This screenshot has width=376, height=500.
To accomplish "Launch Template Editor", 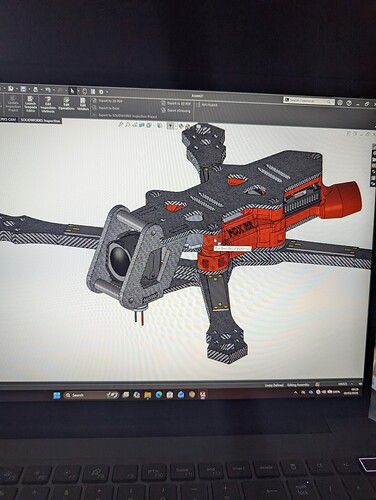I will pyautogui.click(x=30, y=104).
